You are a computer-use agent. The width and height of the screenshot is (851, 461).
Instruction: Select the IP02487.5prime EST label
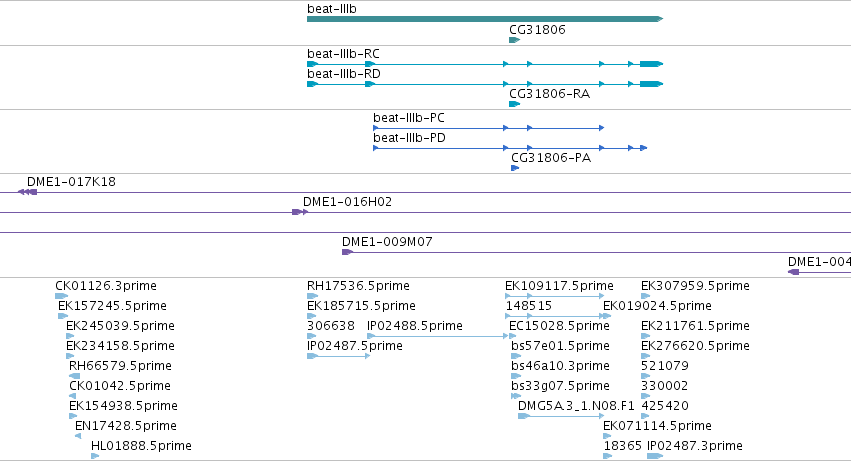click(x=355, y=346)
